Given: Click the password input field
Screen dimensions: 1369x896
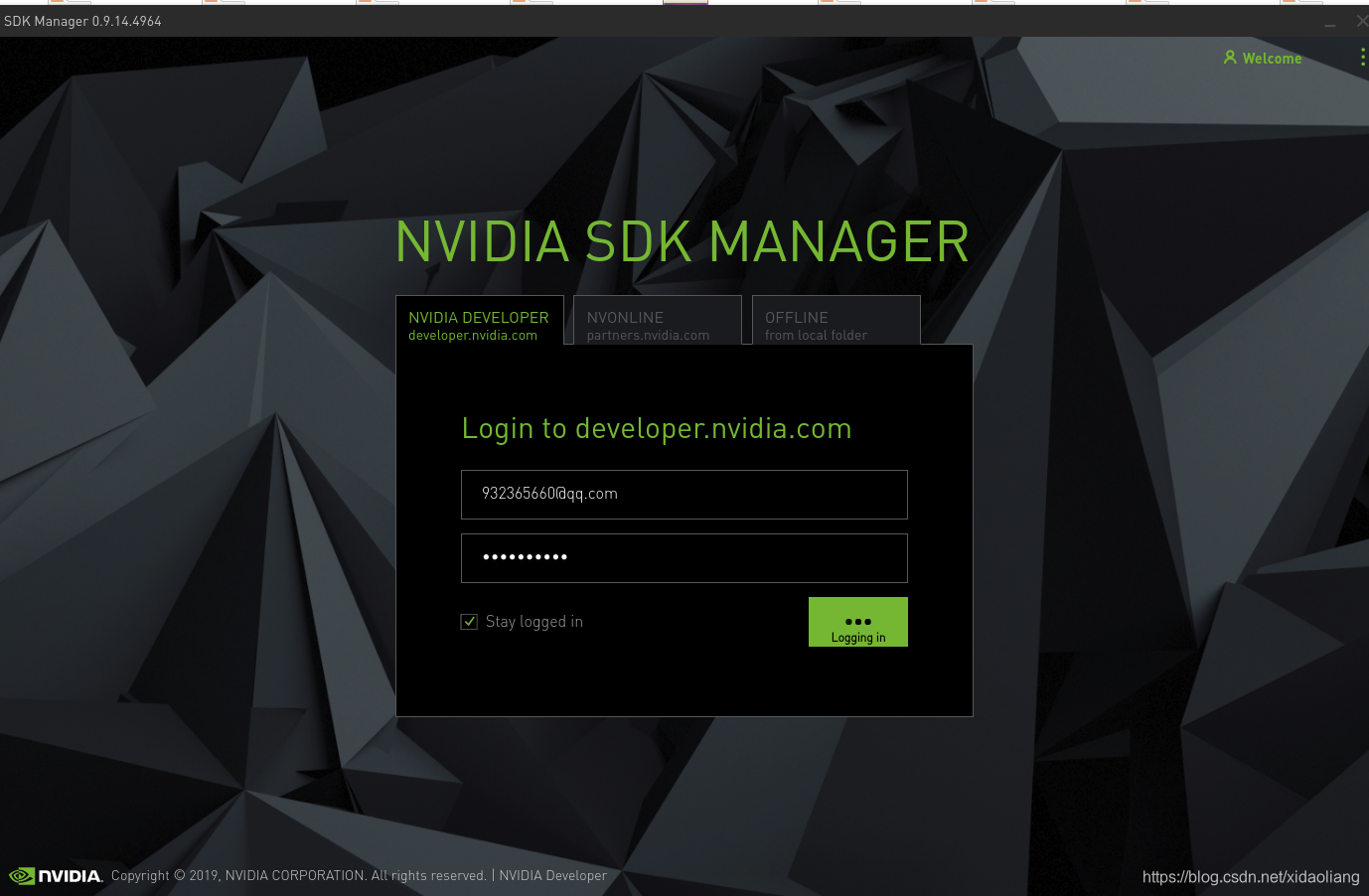Looking at the screenshot, I should click(x=684, y=558).
